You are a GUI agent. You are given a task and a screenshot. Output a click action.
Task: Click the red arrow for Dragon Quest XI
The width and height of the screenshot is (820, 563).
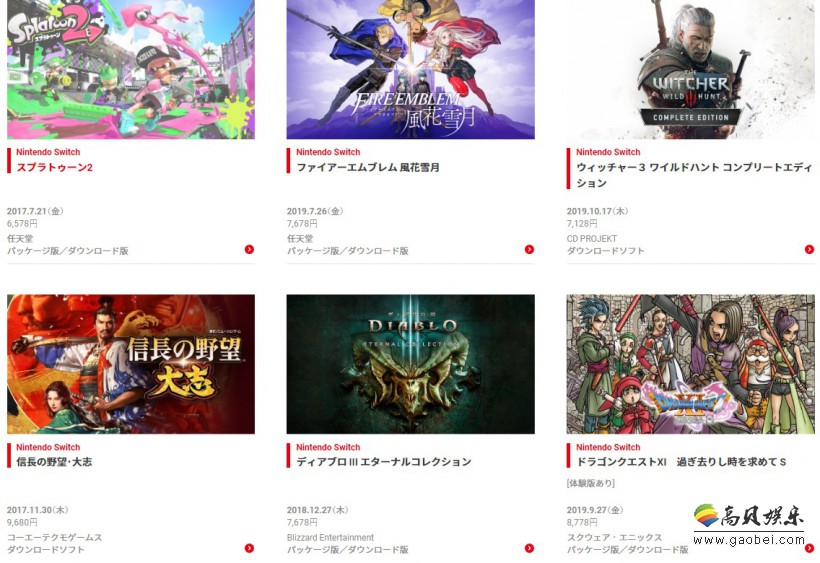[810, 548]
